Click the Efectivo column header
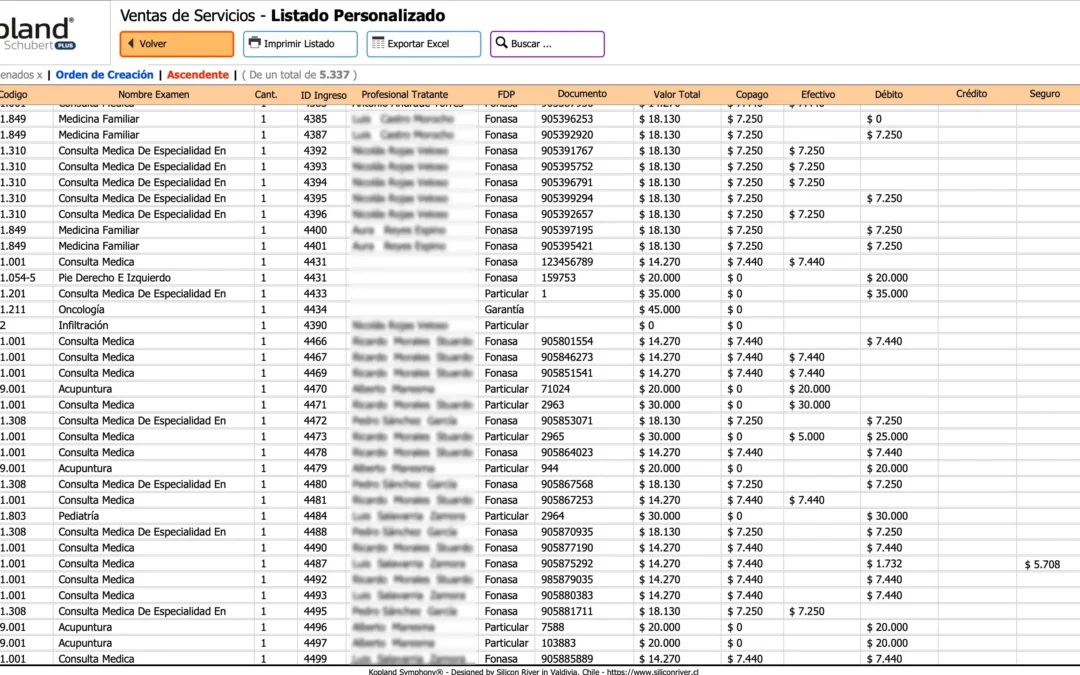The width and height of the screenshot is (1080, 675). (x=818, y=94)
